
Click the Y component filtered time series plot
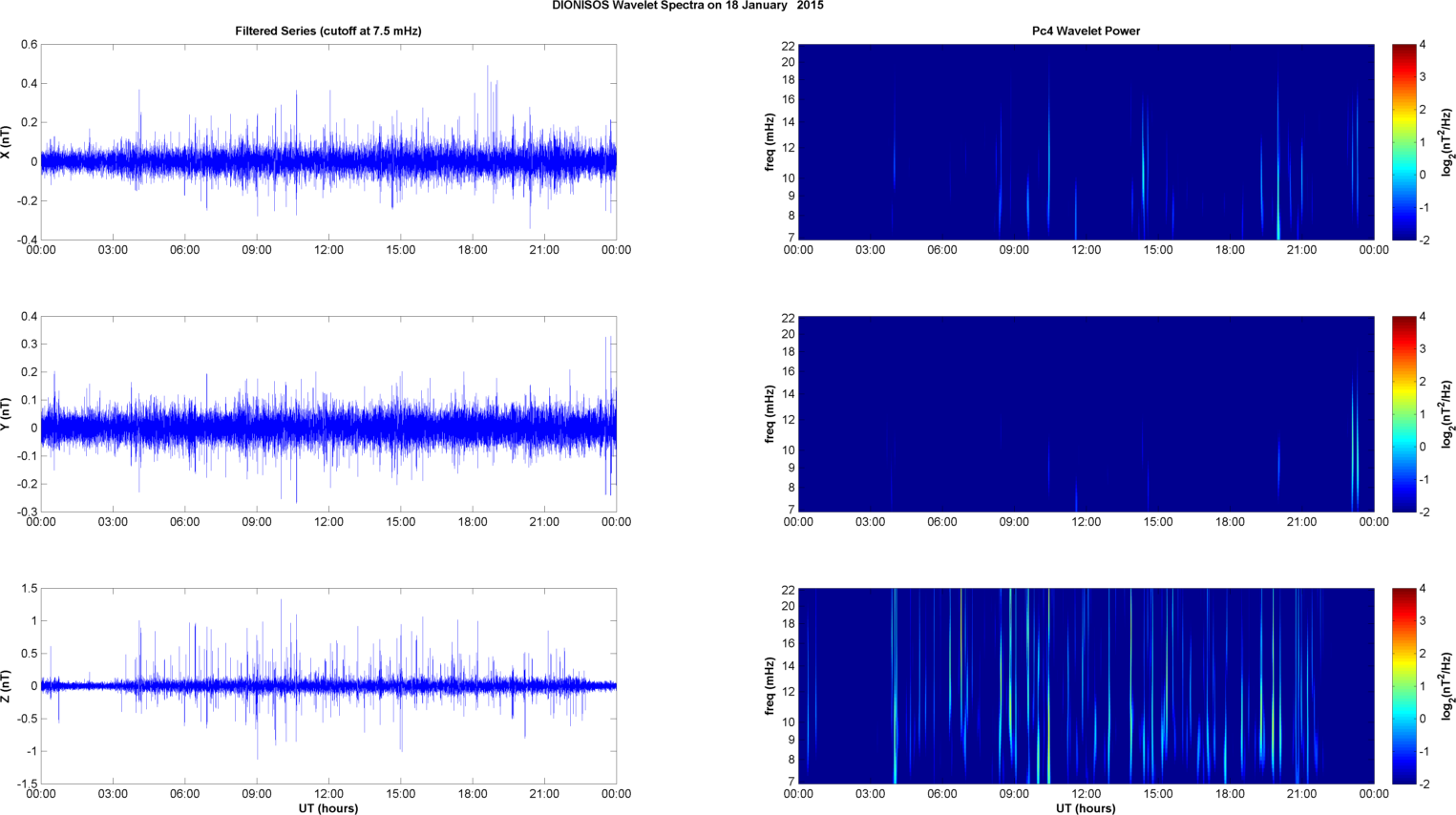click(328, 414)
